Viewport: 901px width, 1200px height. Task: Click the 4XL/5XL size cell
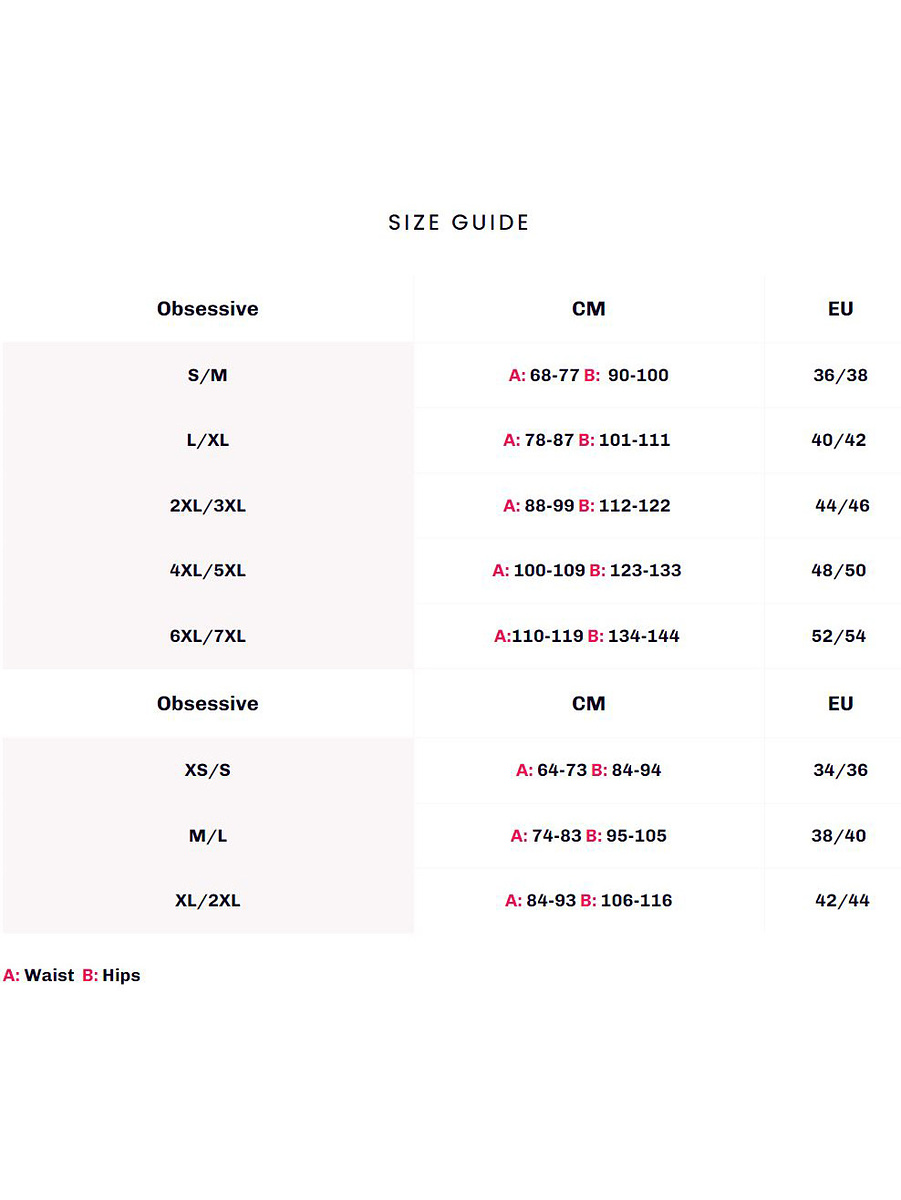208,571
